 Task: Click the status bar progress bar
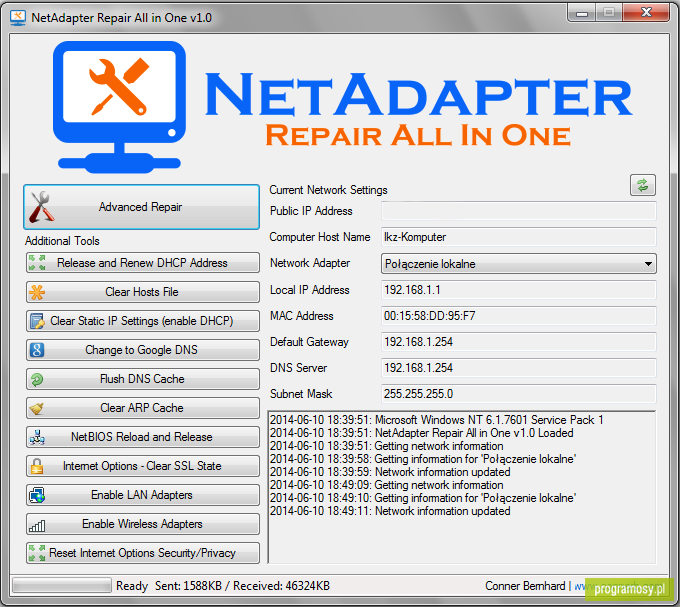click(62, 586)
